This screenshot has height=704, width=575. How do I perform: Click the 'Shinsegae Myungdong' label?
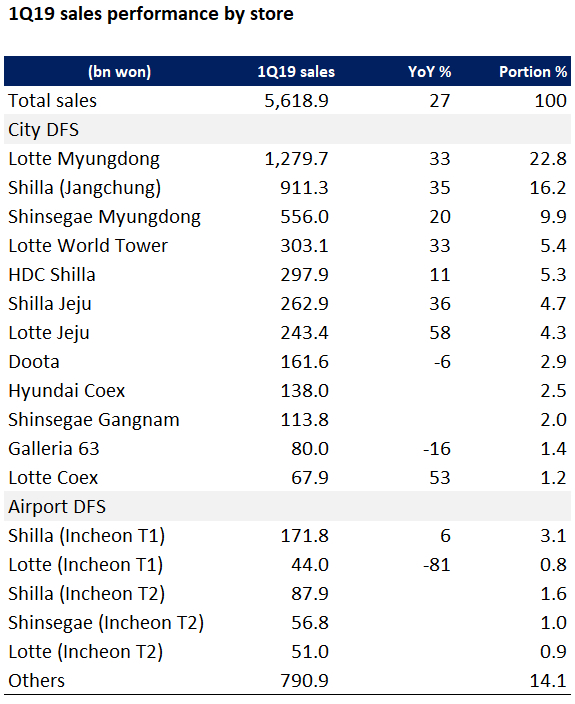tap(105, 217)
